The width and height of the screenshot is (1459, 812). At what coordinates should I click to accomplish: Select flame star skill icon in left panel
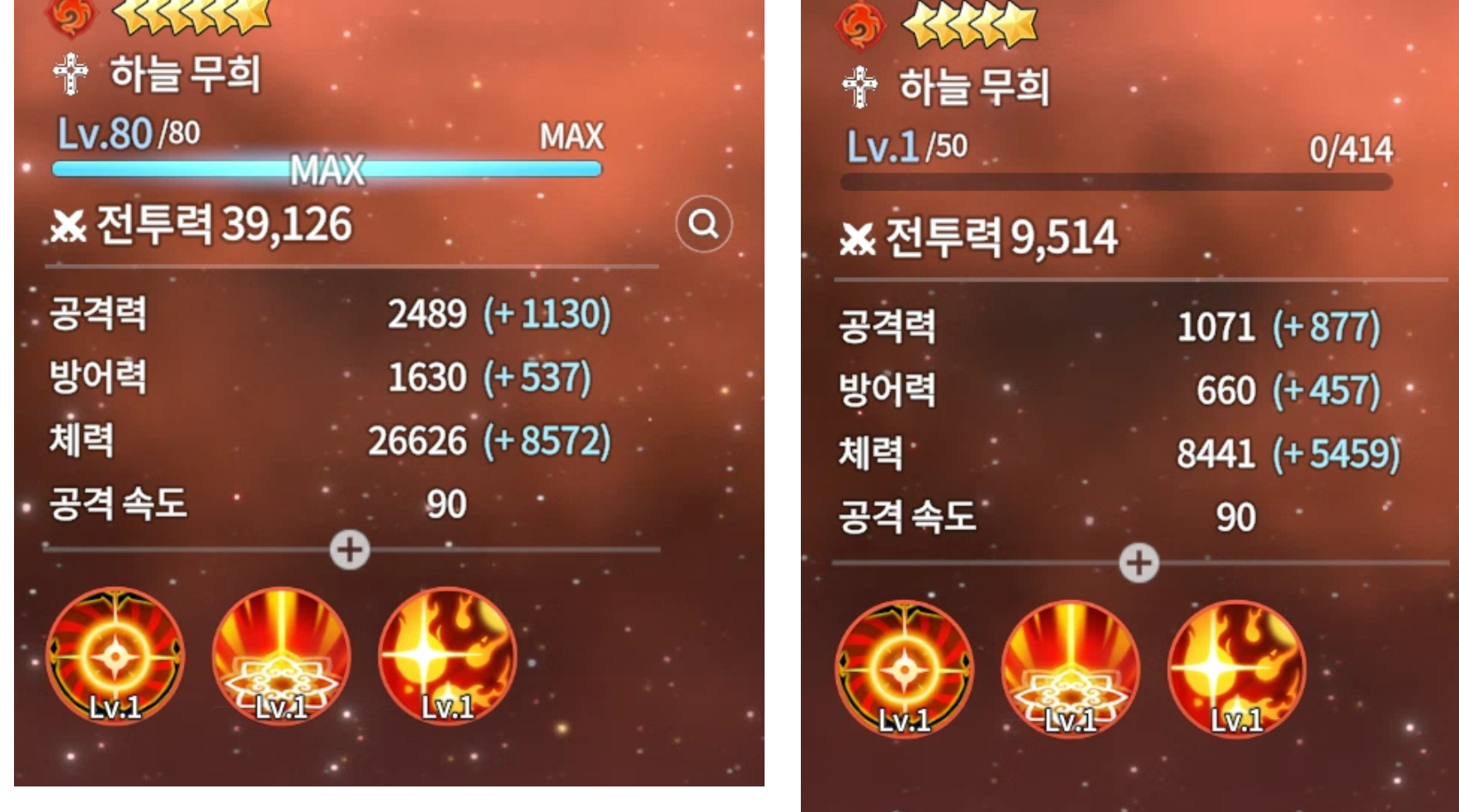pyautogui.click(x=448, y=656)
